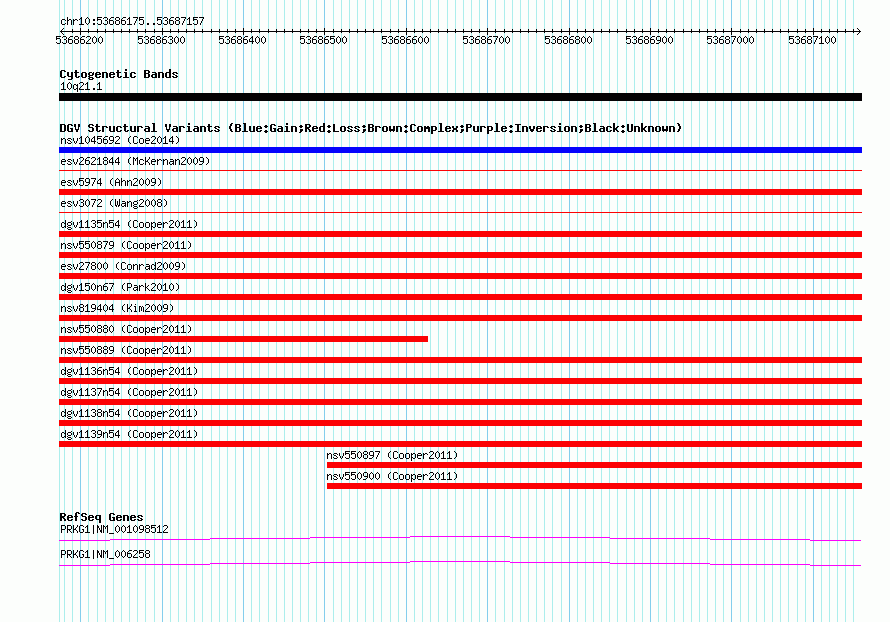Select the short red nsv550880 loss bar

244,339
